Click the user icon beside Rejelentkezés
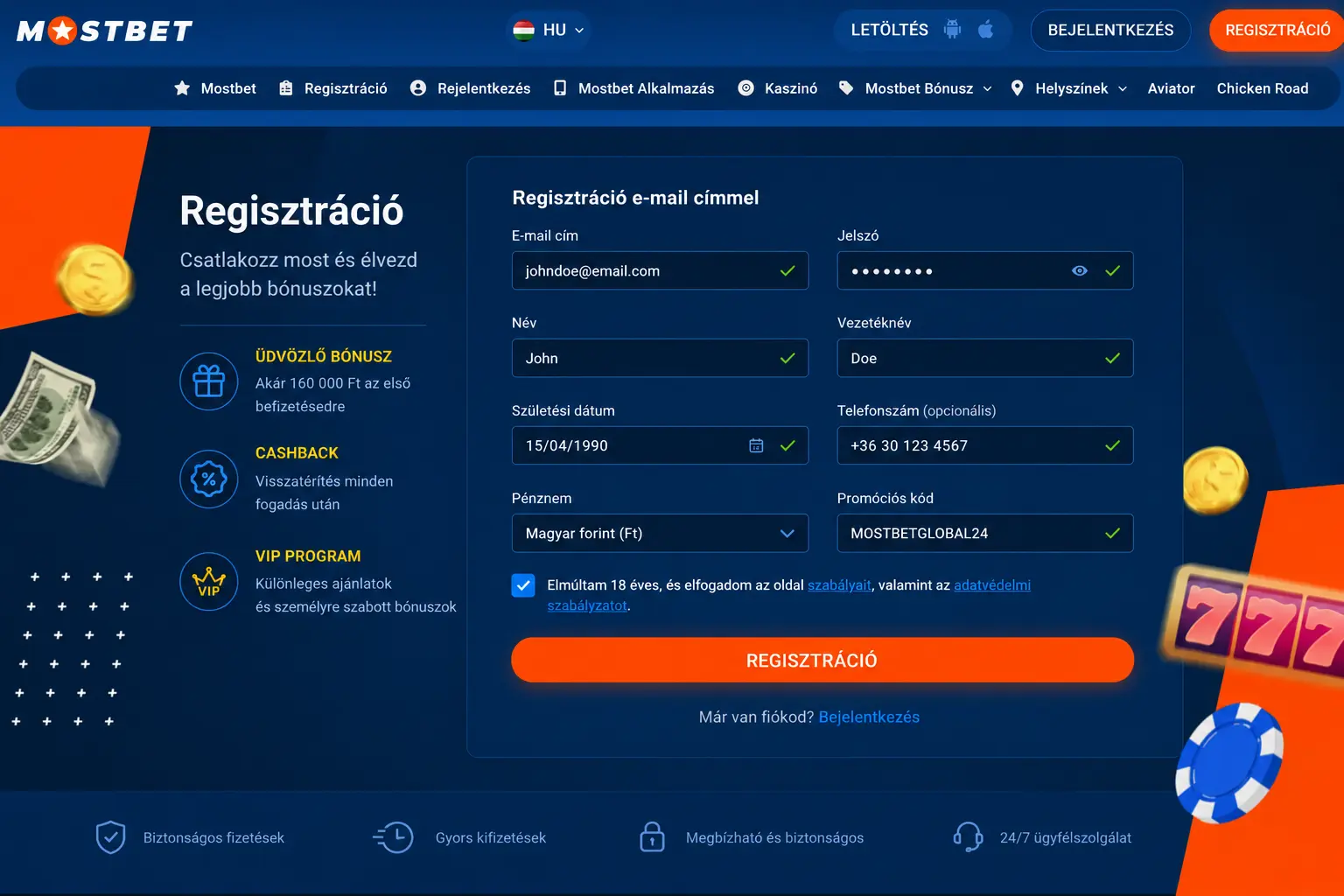Viewport: 1344px width, 896px height. [x=418, y=88]
